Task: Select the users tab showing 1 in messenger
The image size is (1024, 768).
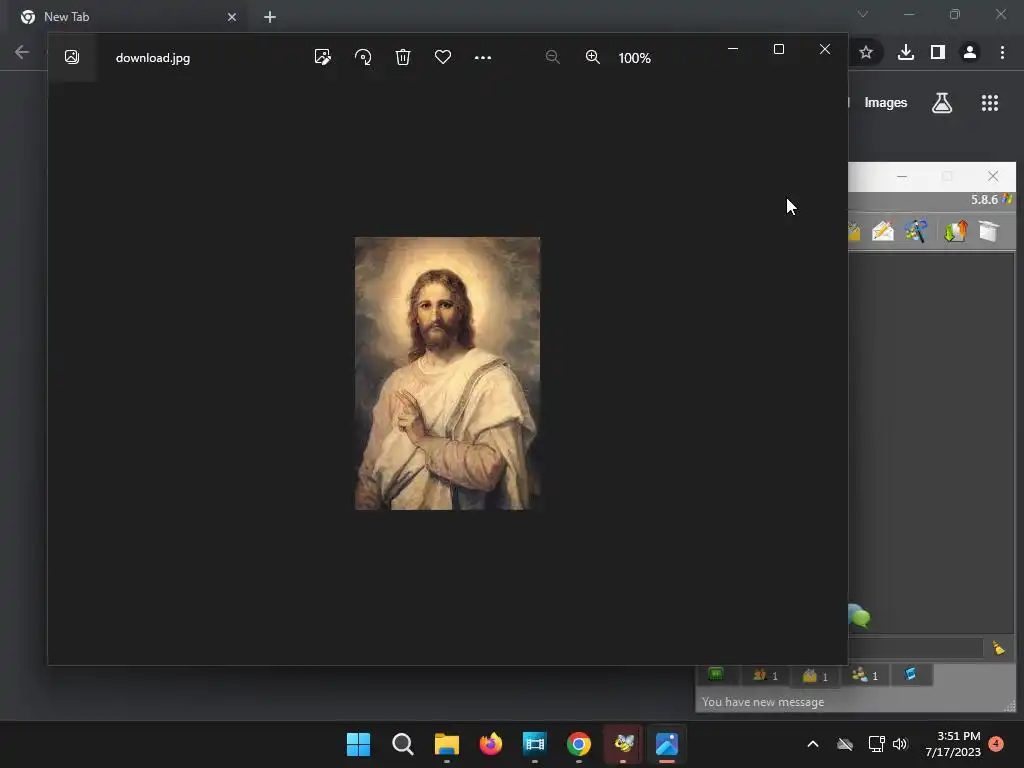Action: [x=766, y=675]
